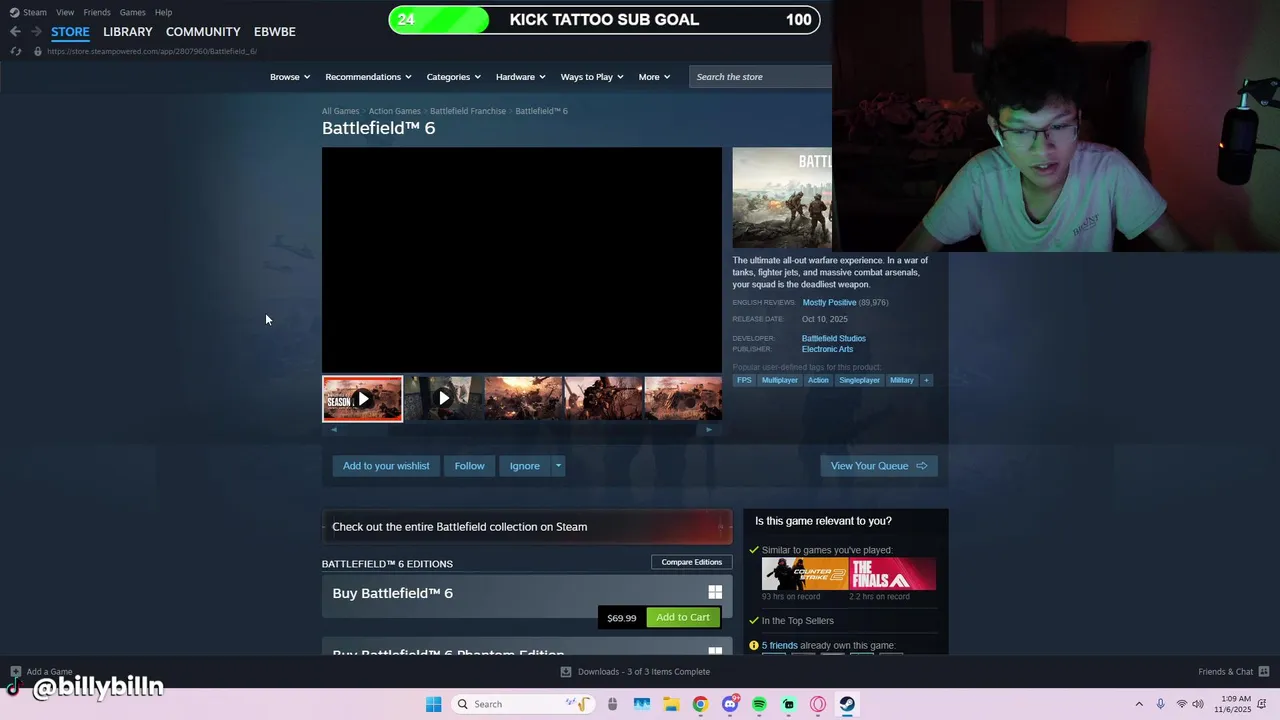Click Add to your wishlist
Image resolution: width=1280 pixels, height=720 pixels.
tap(386, 466)
